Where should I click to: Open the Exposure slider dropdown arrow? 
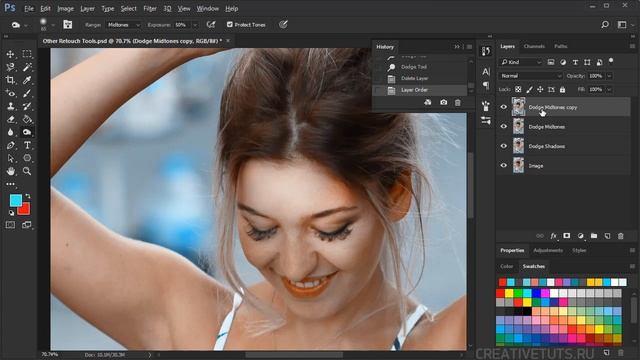(195, 25)
